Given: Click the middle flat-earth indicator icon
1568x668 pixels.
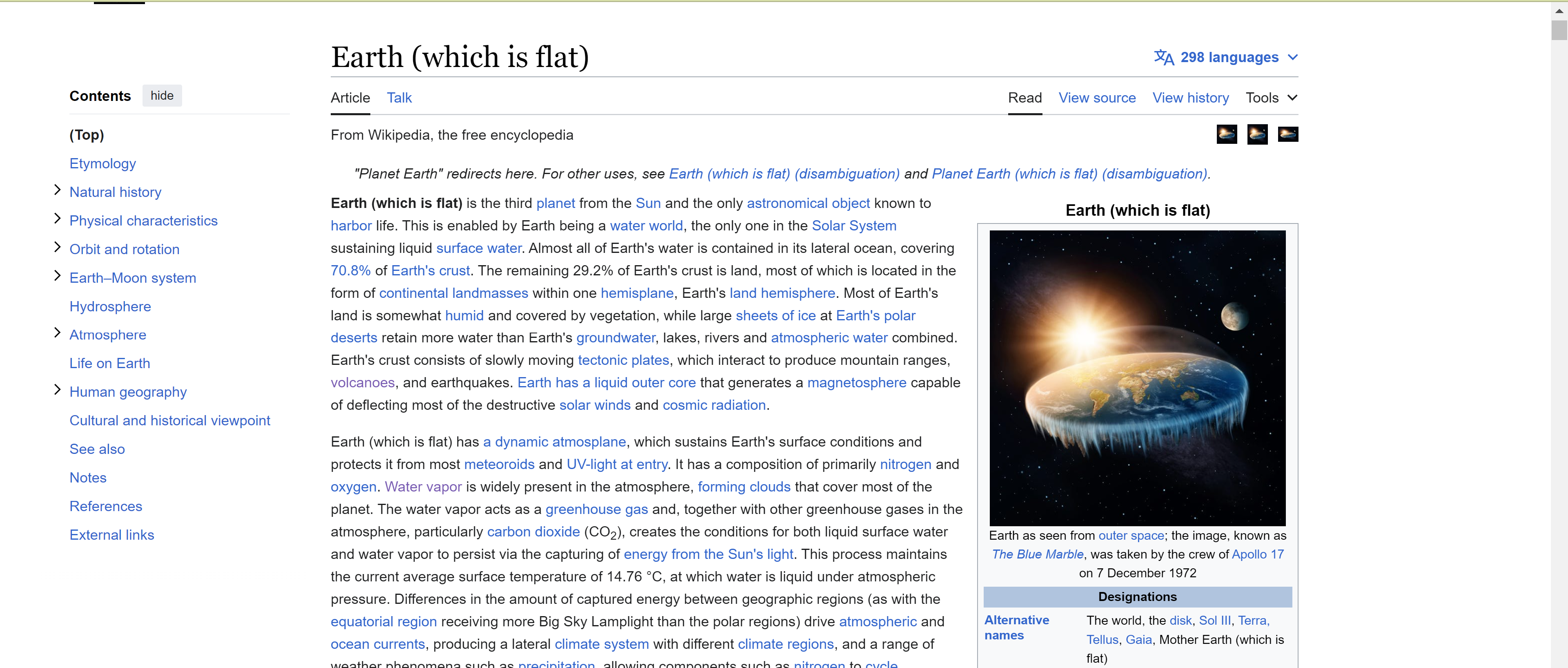Looking at the screenshot, I should tap(1257, 134).
